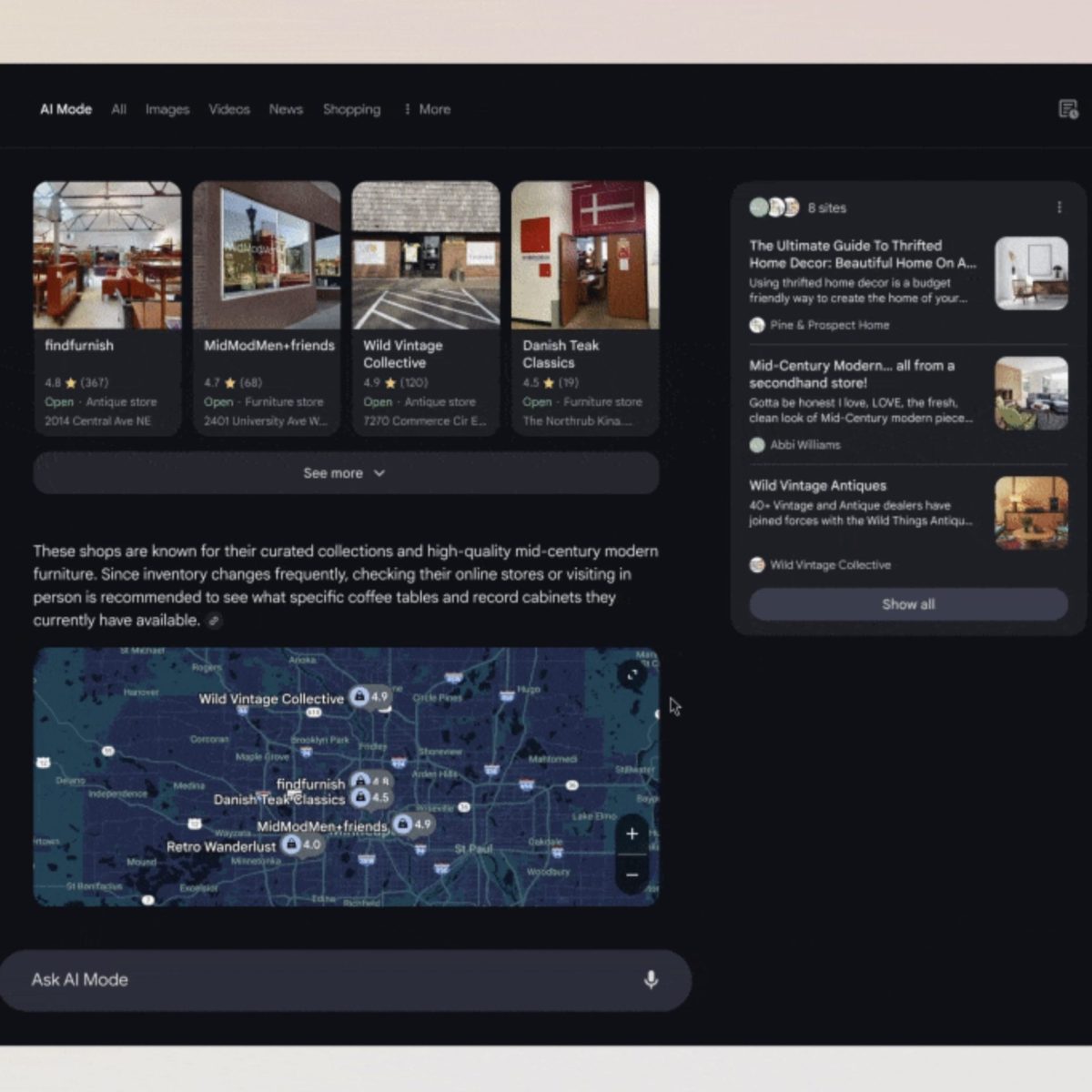
Task: Open the AI Mode history icon
Action: point(1067,109)
